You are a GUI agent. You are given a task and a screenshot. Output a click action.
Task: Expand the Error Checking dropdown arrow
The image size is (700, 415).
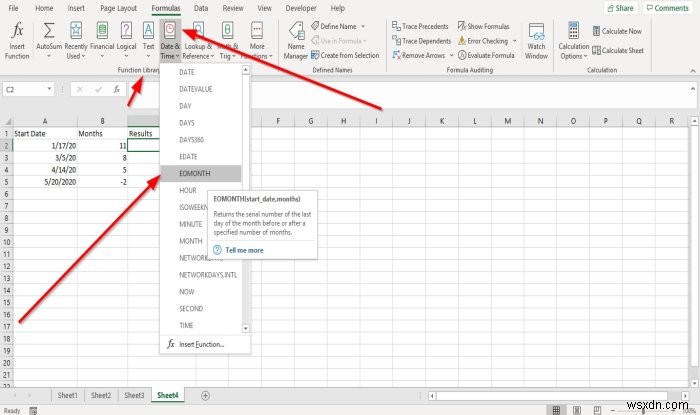coord(514,41)
